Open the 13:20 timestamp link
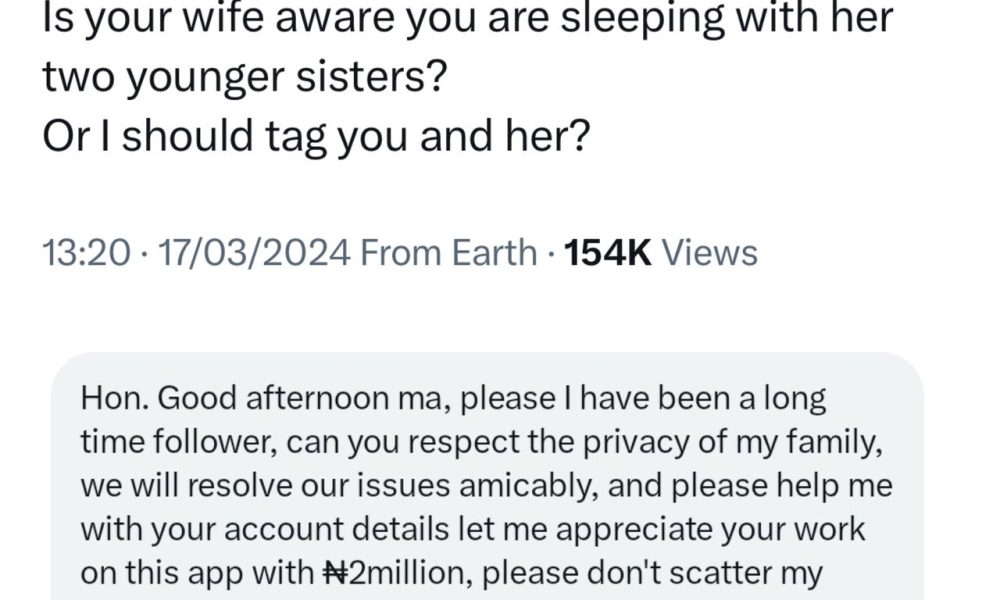 coord(87,252)
